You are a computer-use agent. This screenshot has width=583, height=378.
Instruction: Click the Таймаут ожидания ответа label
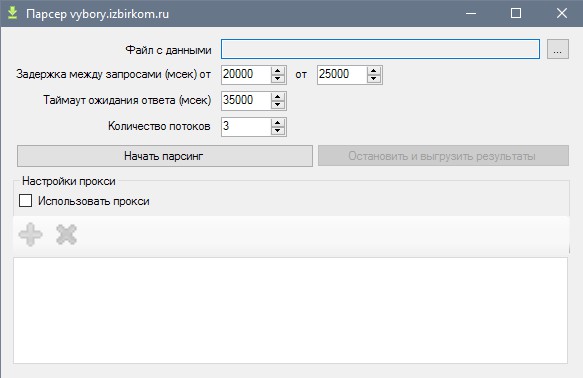(x=127, y=100)
